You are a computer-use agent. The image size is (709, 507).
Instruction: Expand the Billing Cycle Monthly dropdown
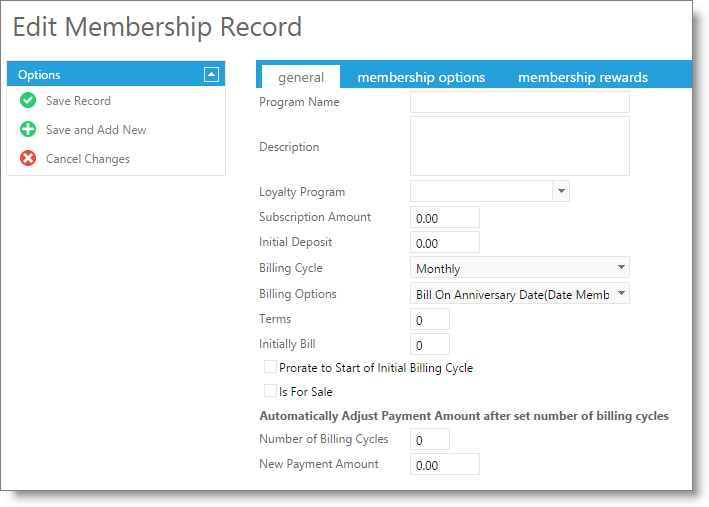coord(520,267)
